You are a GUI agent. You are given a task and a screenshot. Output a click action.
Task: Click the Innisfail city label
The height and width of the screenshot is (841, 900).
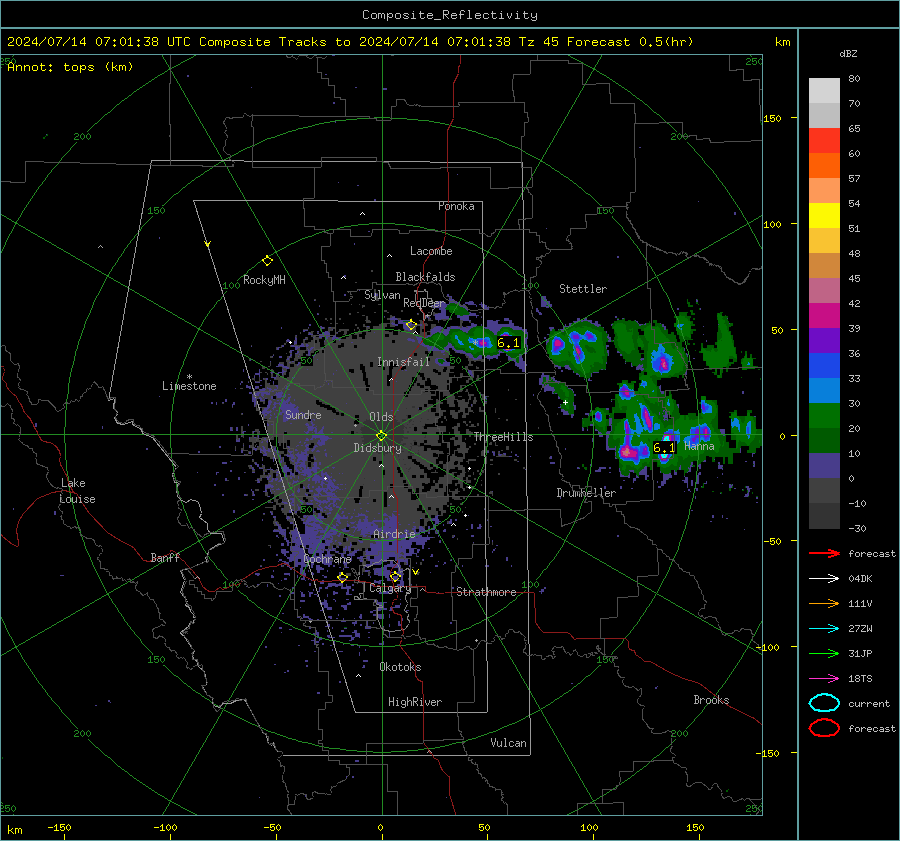click(404, 362)
